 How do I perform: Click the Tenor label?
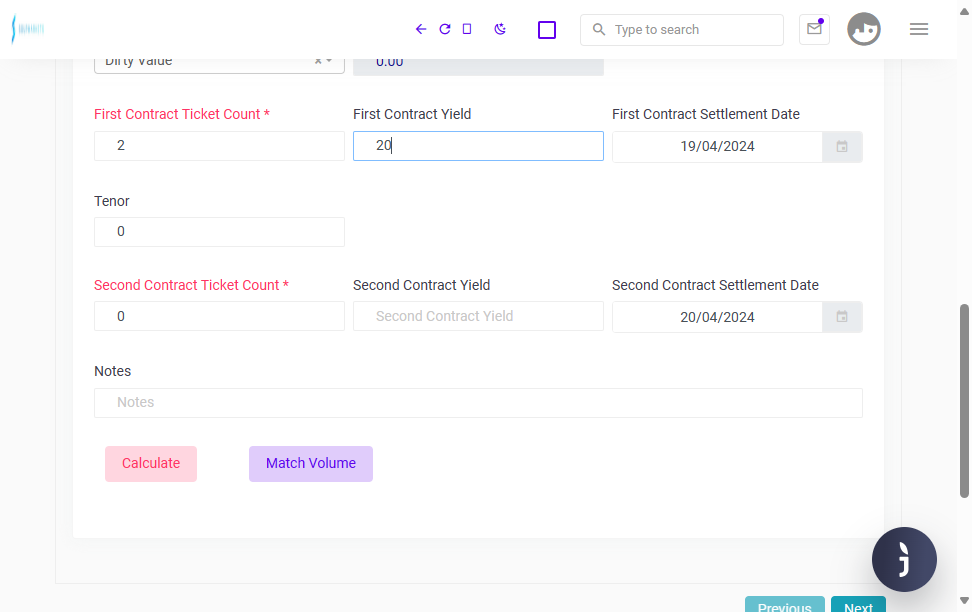click(112, 201)
